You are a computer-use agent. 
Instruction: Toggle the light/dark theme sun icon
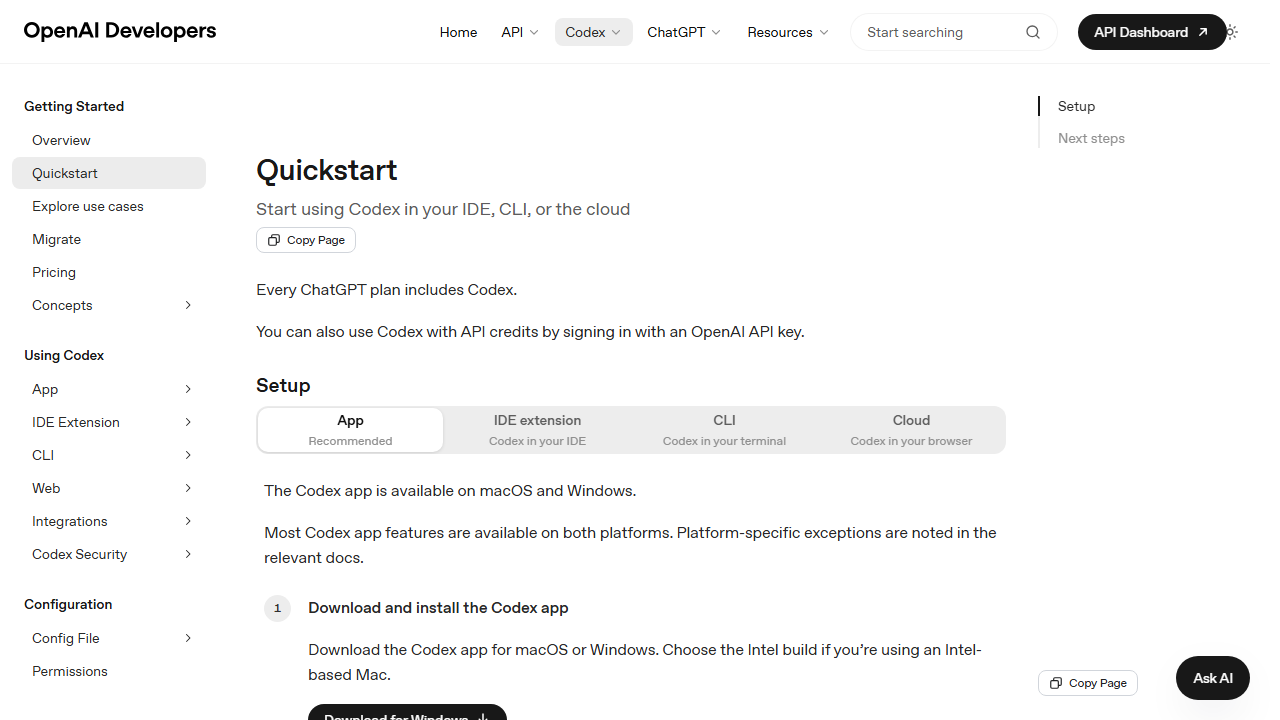pyautogui.click(x=1231, y=32)
